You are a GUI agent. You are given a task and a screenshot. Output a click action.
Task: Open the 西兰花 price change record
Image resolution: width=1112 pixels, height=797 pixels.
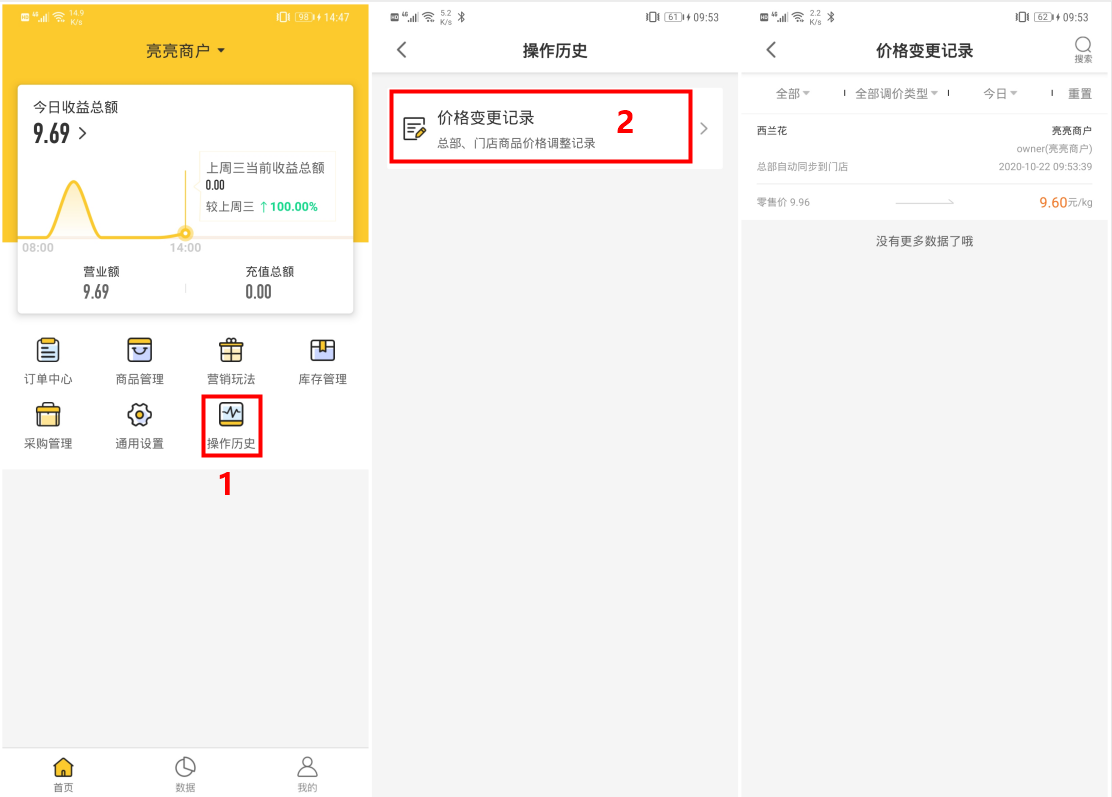click(924, 167)
